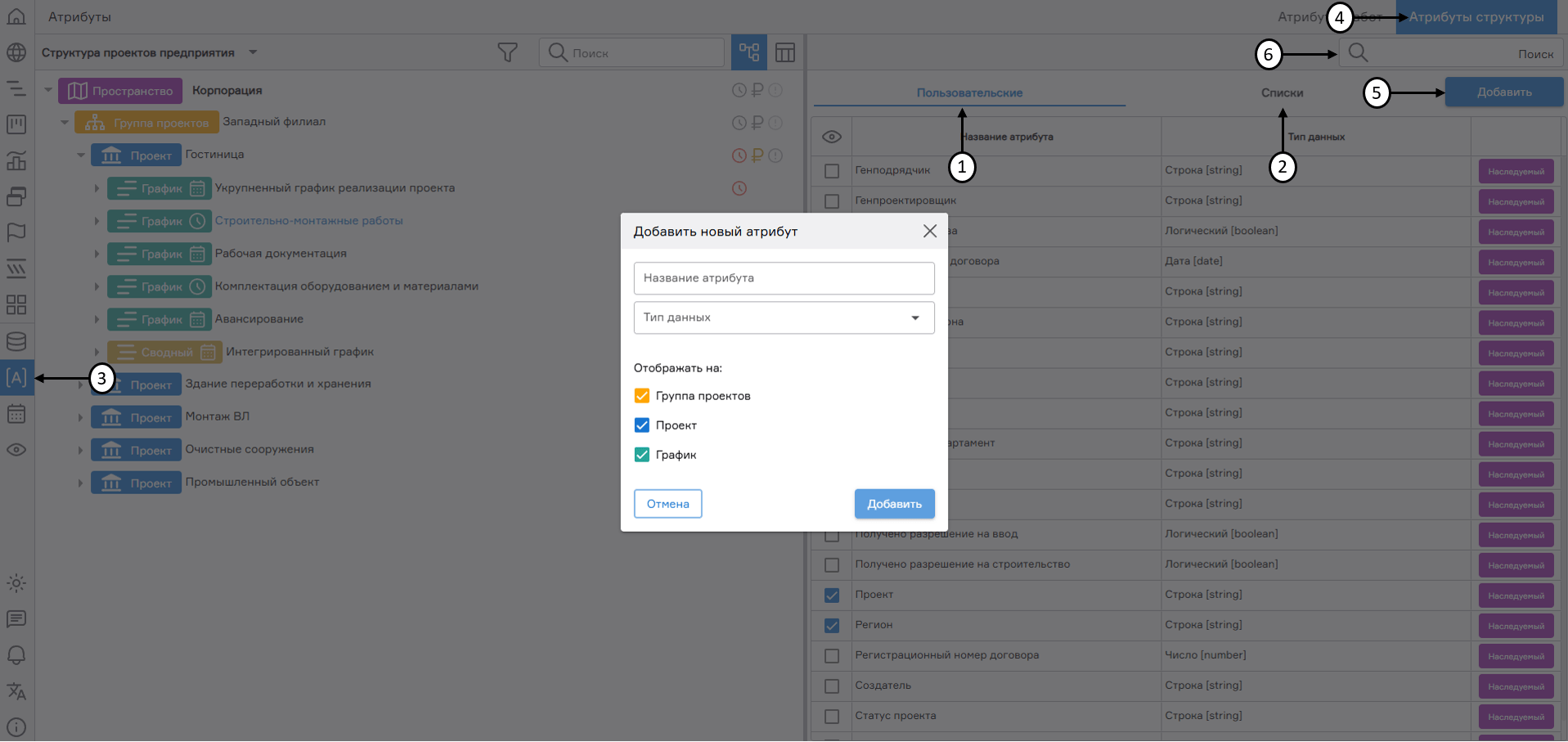Screen dimensions: 1568x742
Task: Collapse the Гостиница project node
Action: pyautogui.click(x=81, y=155)
